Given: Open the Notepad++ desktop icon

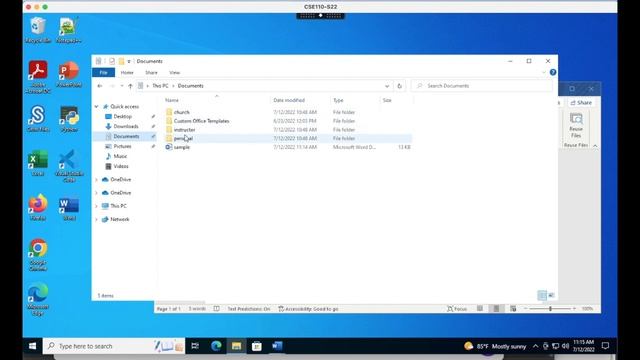Looking at the screenshot, I should (68, 30).
